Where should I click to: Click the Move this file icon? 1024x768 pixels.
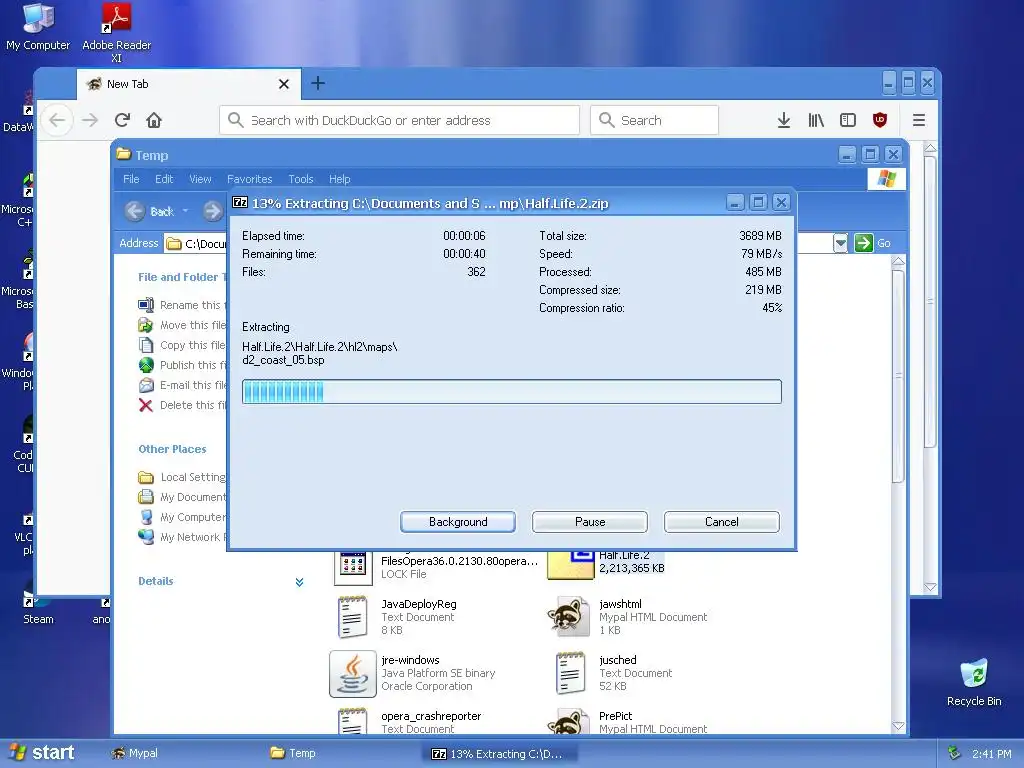146,325
